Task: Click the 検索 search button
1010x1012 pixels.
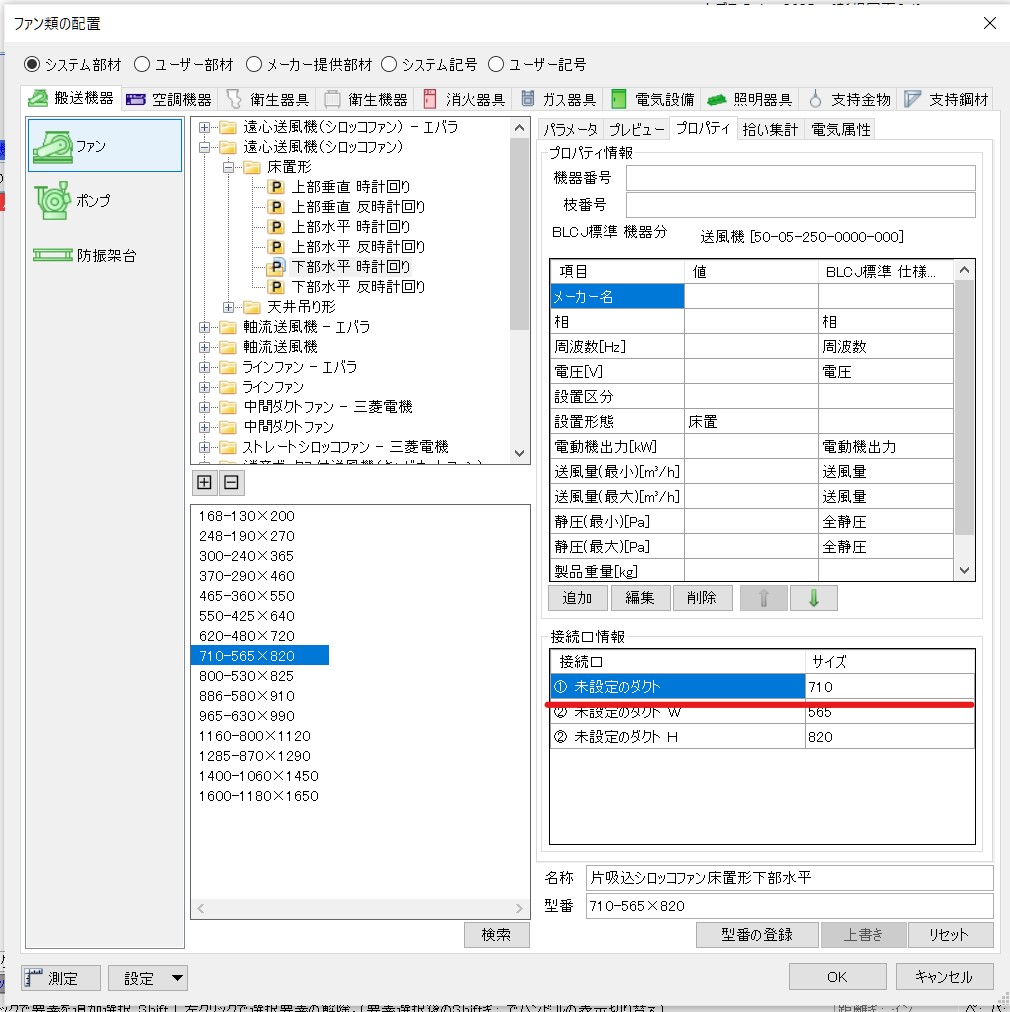Action: point(496,934)
